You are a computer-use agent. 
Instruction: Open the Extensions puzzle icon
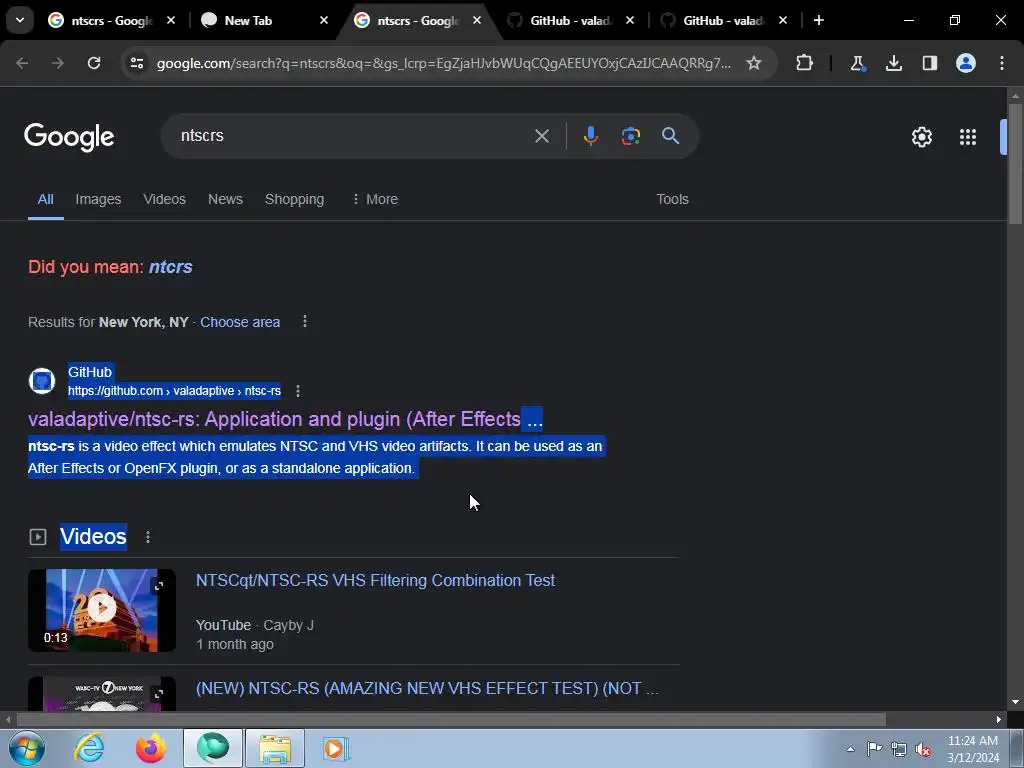click(x=805, y=63)
